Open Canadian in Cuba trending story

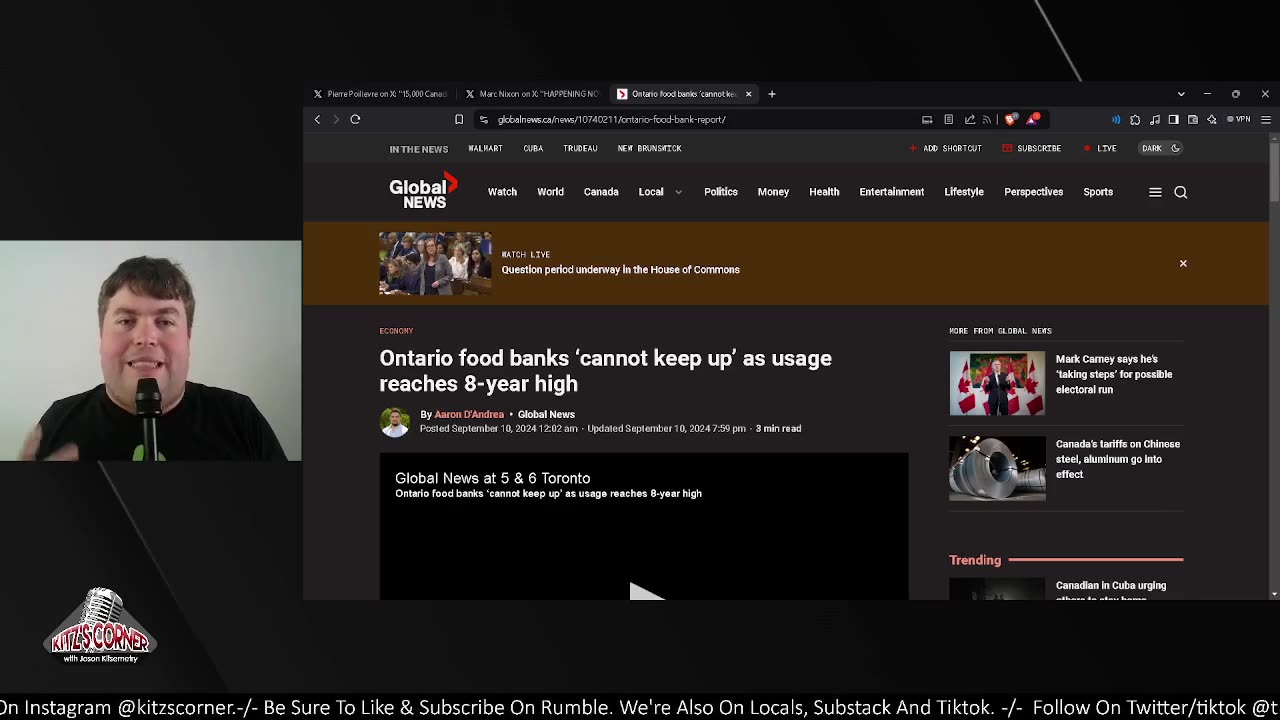point(1111,590)
